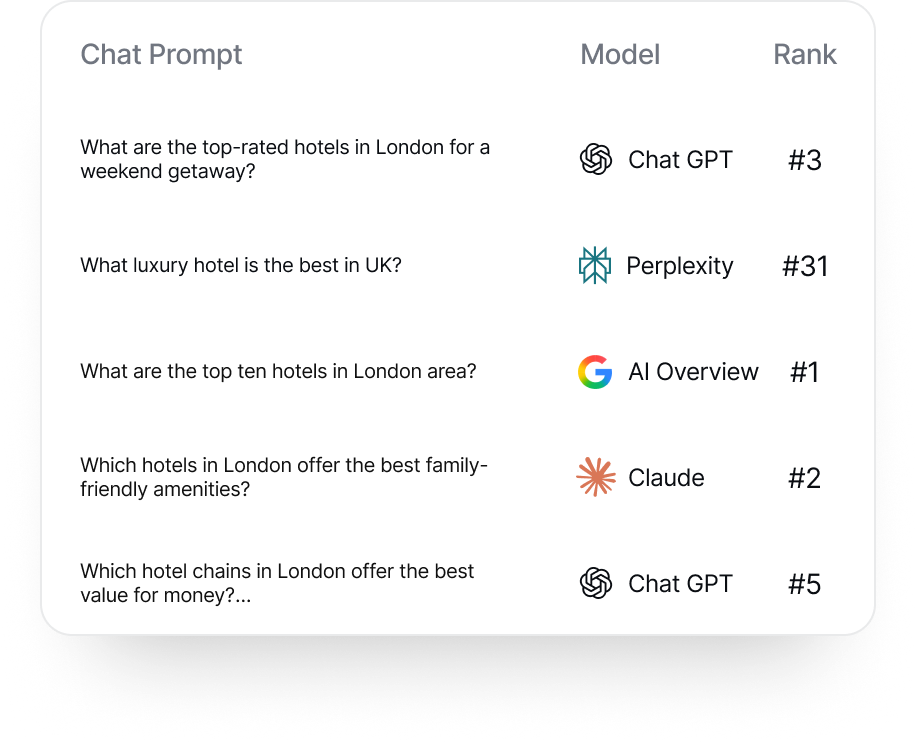The width and height of the screenshot is (916, 742).
Task: Sort by the Rank column header
Action: 805,54
